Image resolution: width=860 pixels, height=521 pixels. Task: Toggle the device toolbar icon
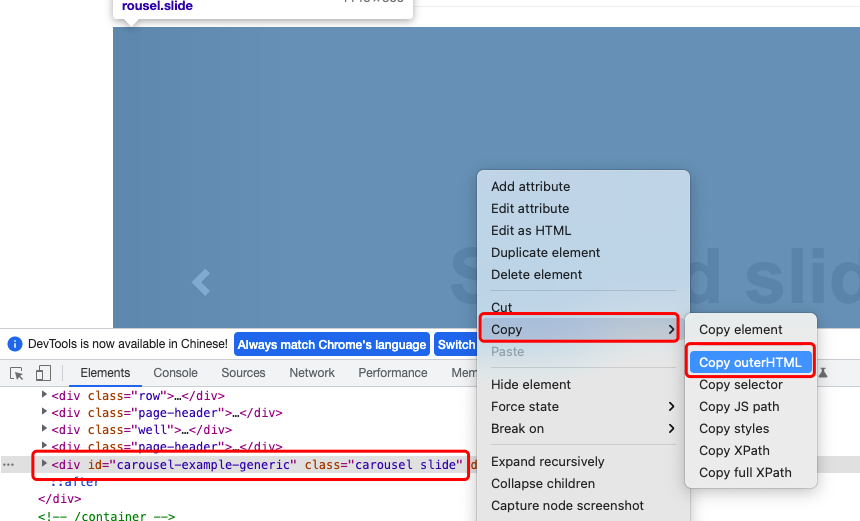tap(43, 373)
